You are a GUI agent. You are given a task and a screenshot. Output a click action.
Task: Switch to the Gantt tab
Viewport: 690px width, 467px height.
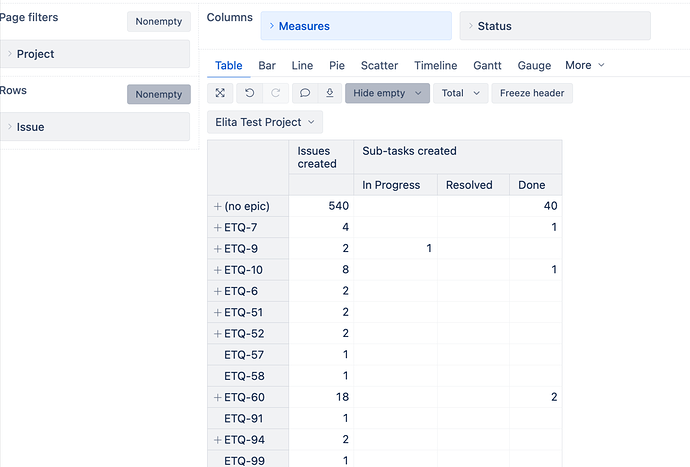[487, 65]
